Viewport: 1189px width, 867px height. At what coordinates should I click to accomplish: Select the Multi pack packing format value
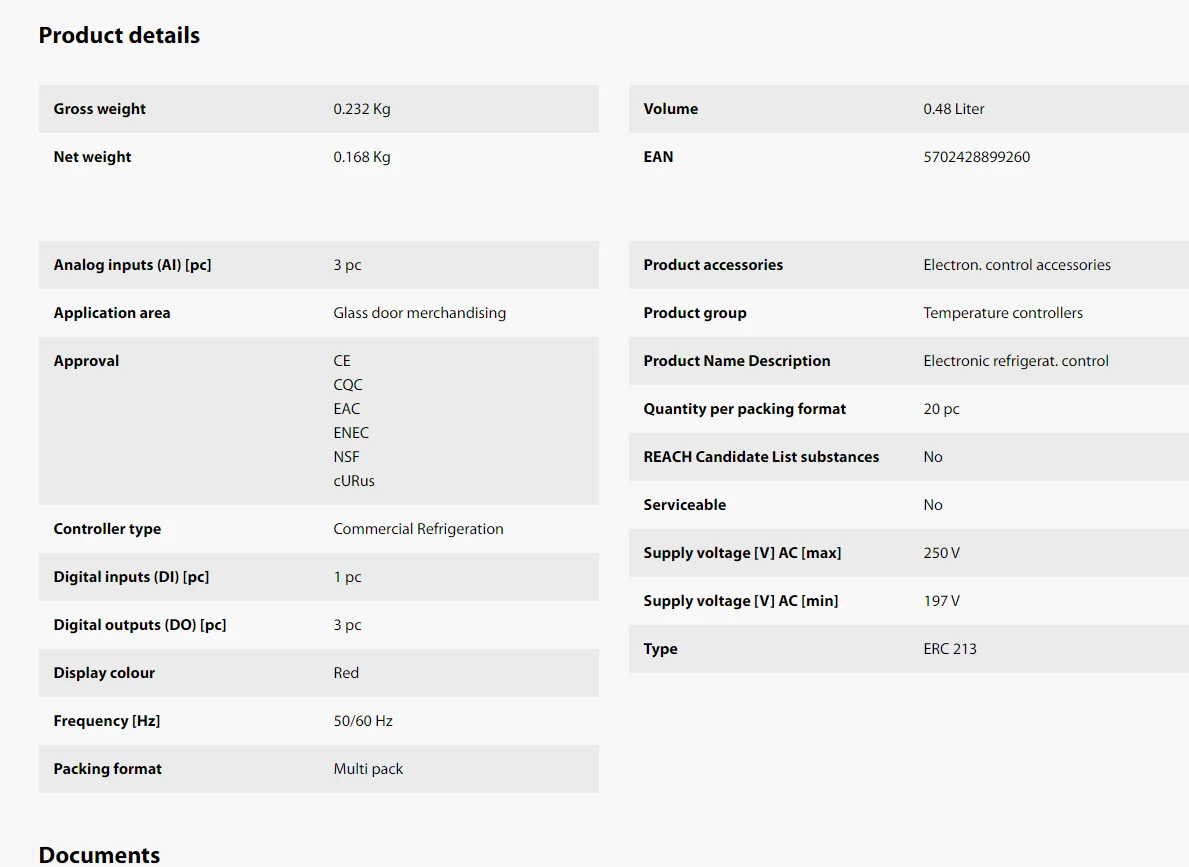368,769
